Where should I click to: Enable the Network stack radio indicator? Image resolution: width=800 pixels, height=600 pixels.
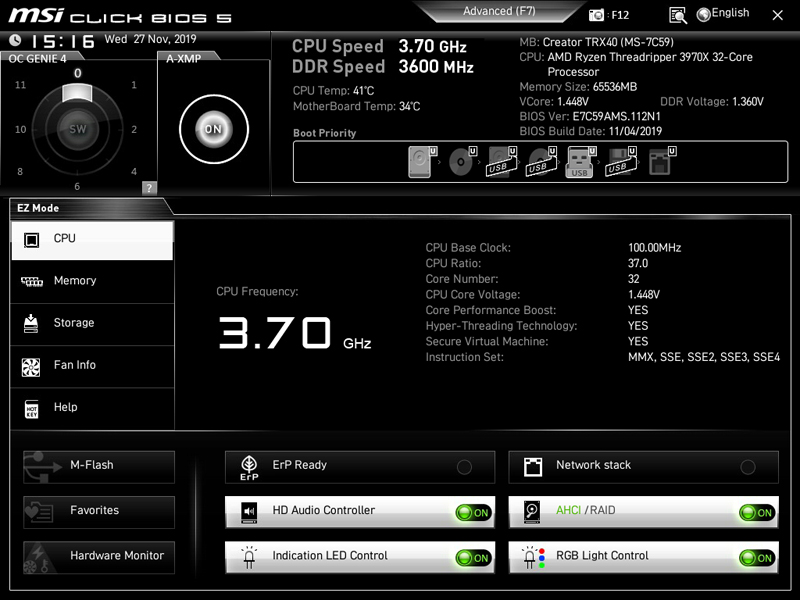(x=748, y=467)
